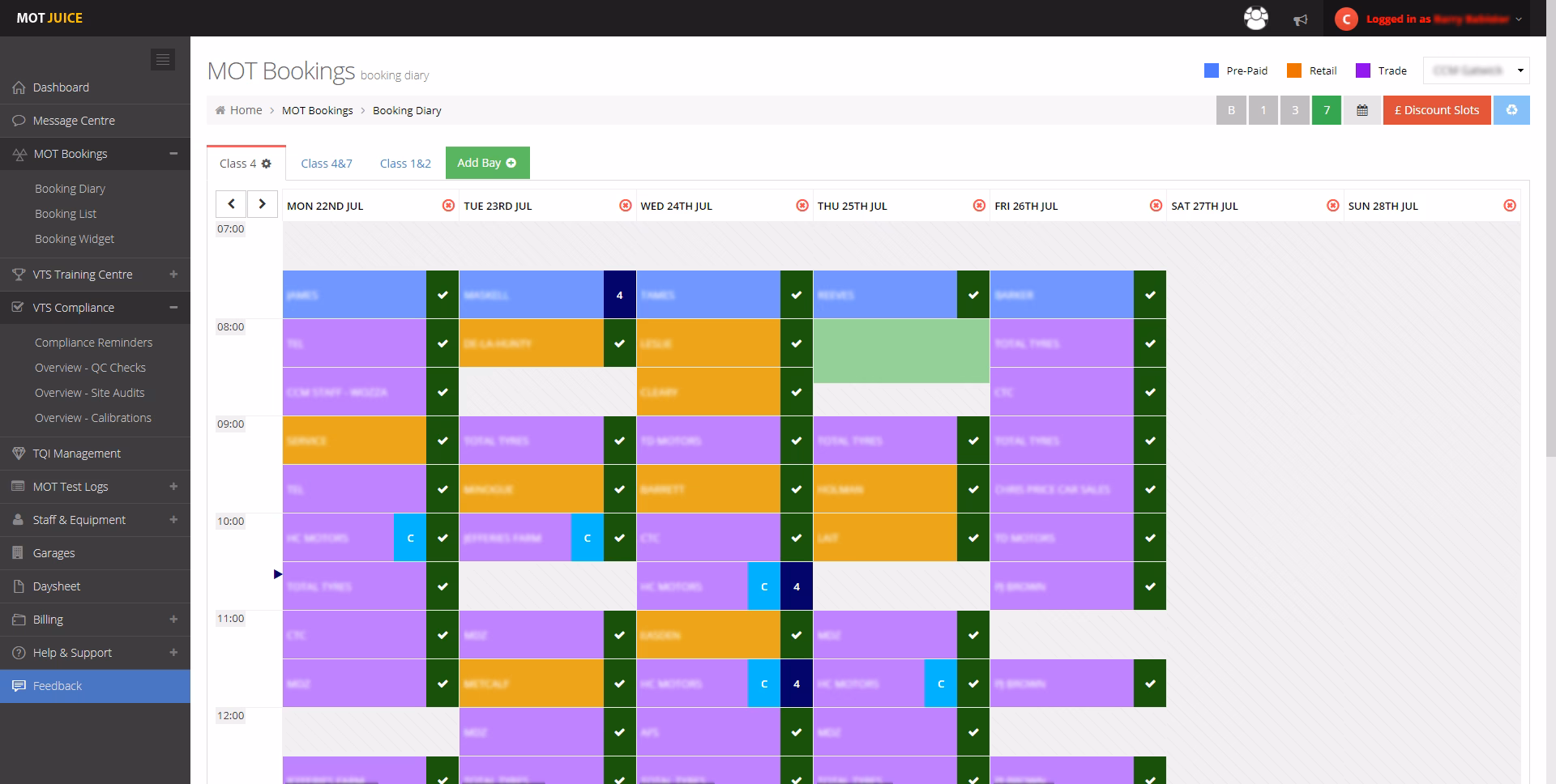Expand the VTS Training Centre menu
The width and height of the screenshot is (1556, 784).
173,275
